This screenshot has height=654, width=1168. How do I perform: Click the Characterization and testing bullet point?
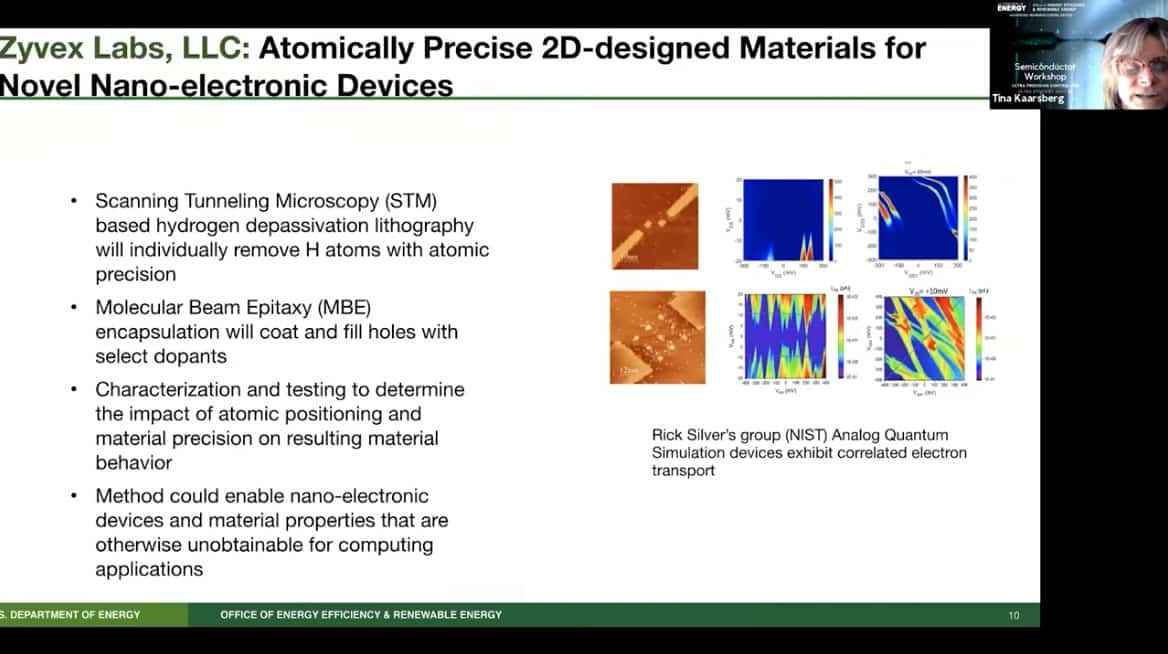[x=280, y=426]
